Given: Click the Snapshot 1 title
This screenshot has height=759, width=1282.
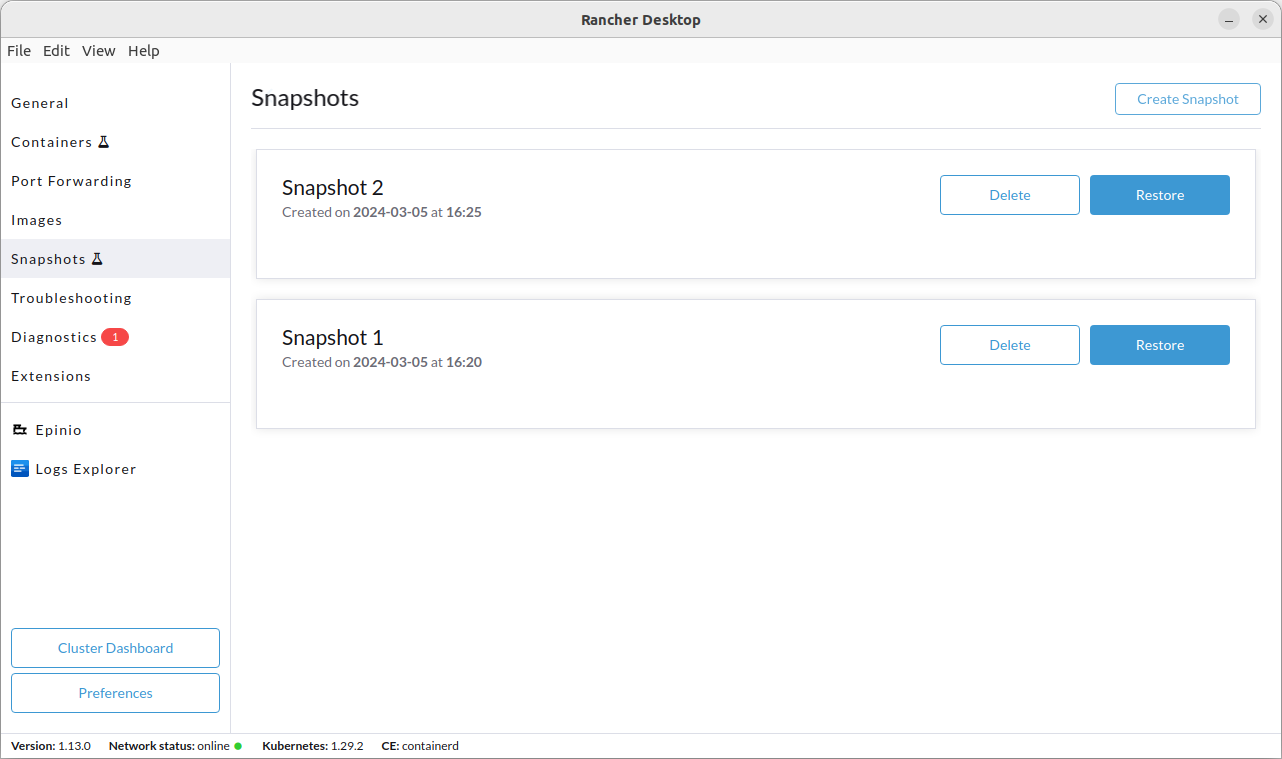Looking at the screenshot, I should tap(333, 338).
